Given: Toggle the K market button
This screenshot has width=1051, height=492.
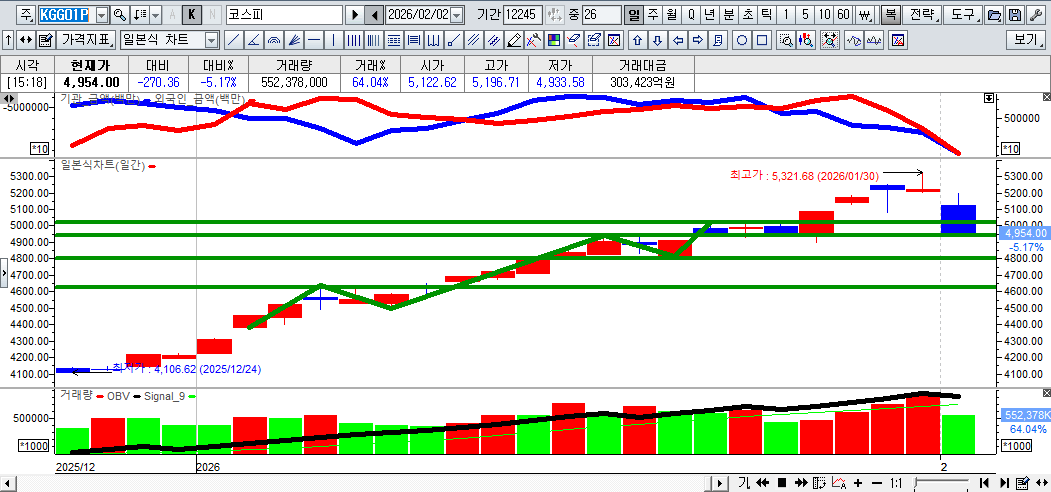Looking at the screenshot, I should click(191, 15).
